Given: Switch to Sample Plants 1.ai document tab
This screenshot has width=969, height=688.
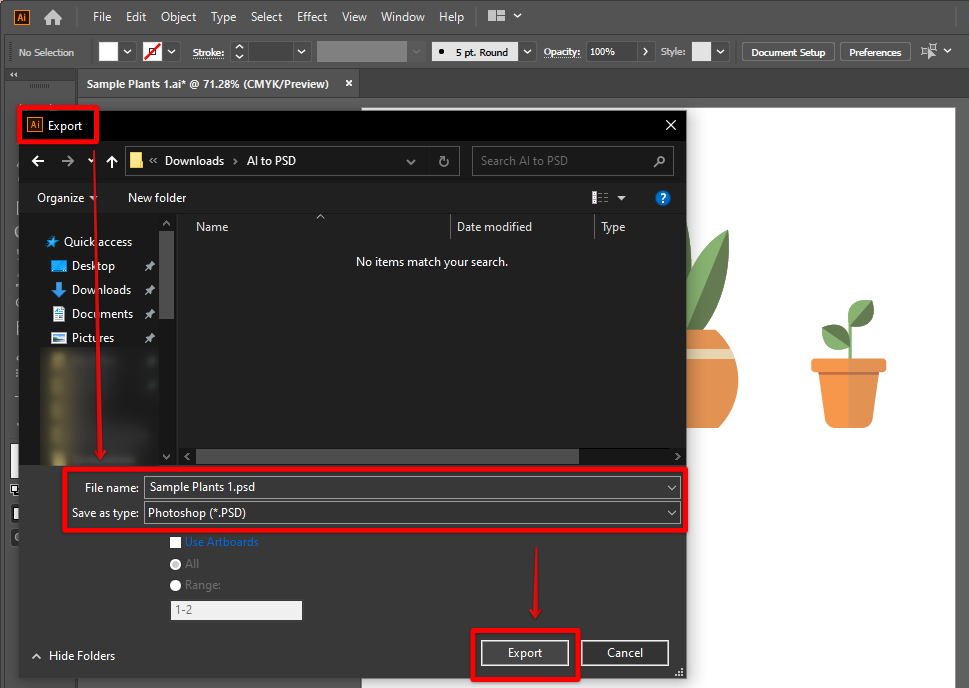Looking at the screenshot, I should [x=207, y=84].
